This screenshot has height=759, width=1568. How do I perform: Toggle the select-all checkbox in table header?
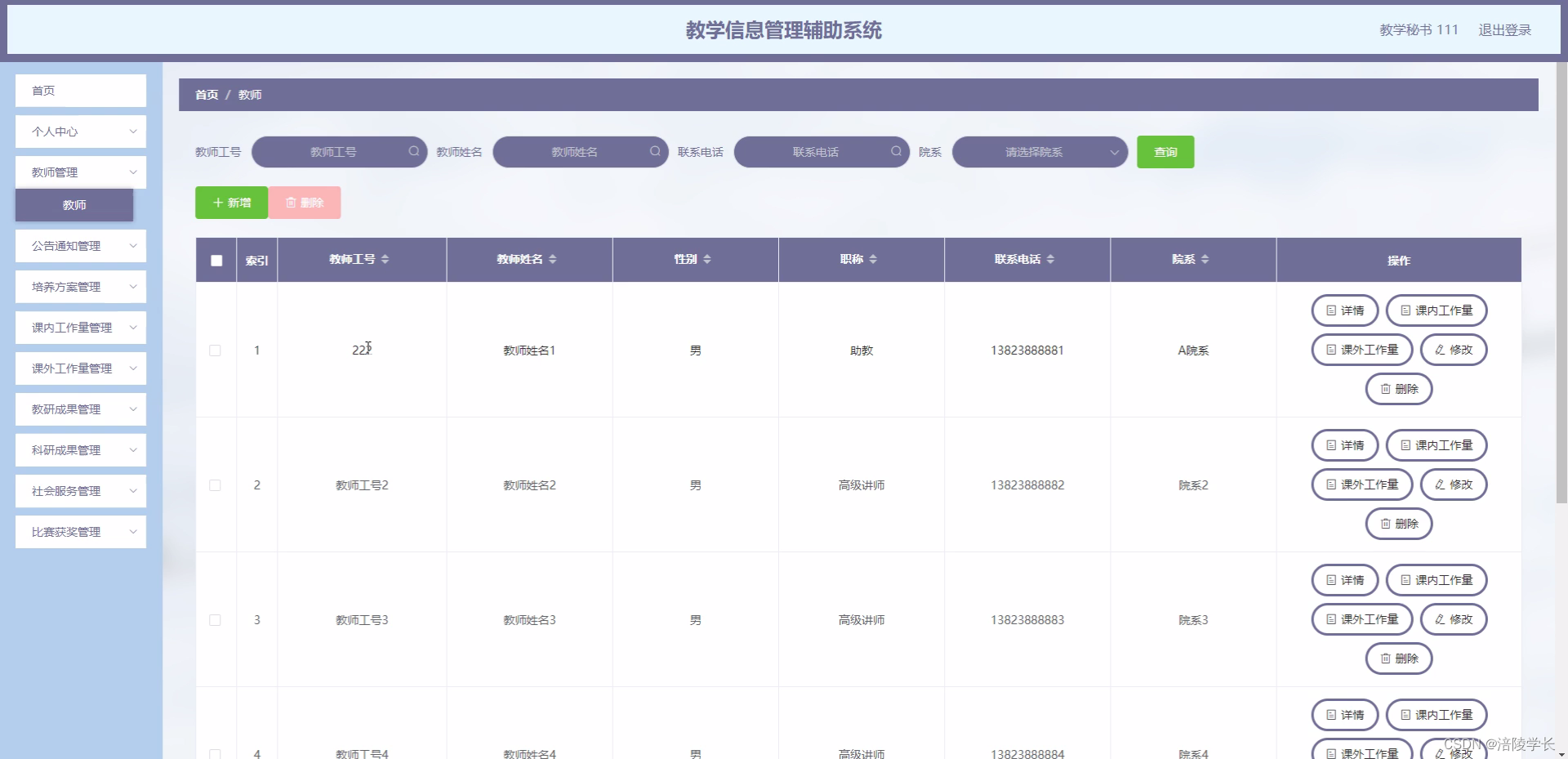click(216, 260)
